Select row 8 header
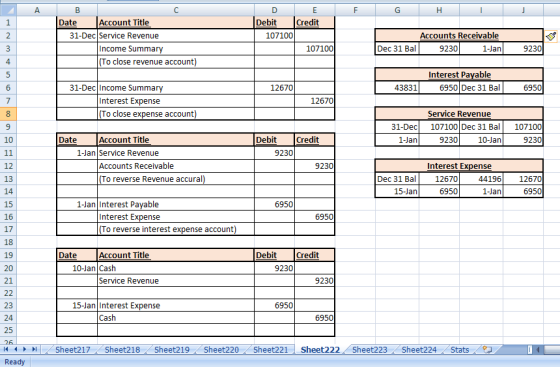560x367 pixels. [x=8, y=114]
